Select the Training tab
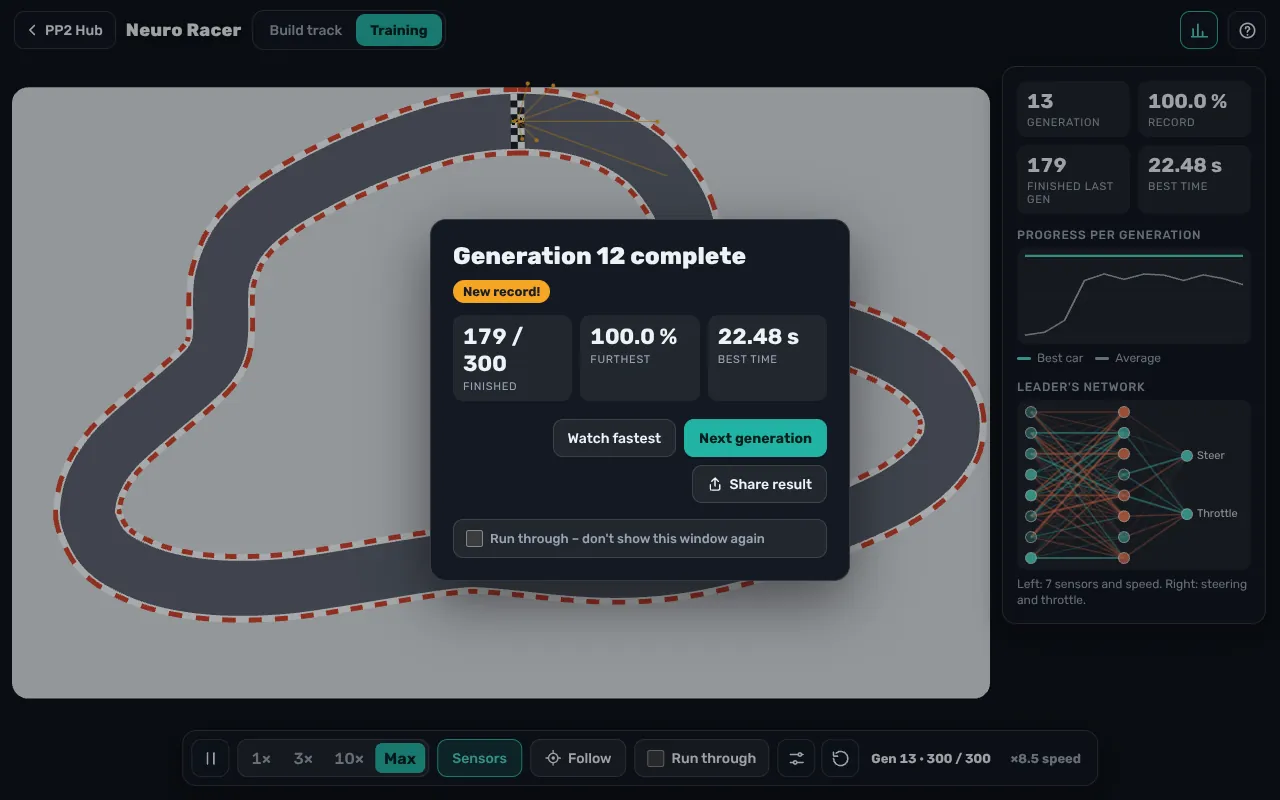The width and height of the screenshot is (1280, 800). (x=399, y=30)
